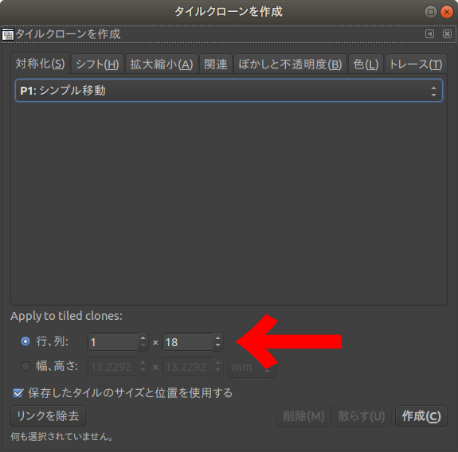Click the window maximize icon
The height and width of the screenshot is (452, 458).
coord(431,12)
